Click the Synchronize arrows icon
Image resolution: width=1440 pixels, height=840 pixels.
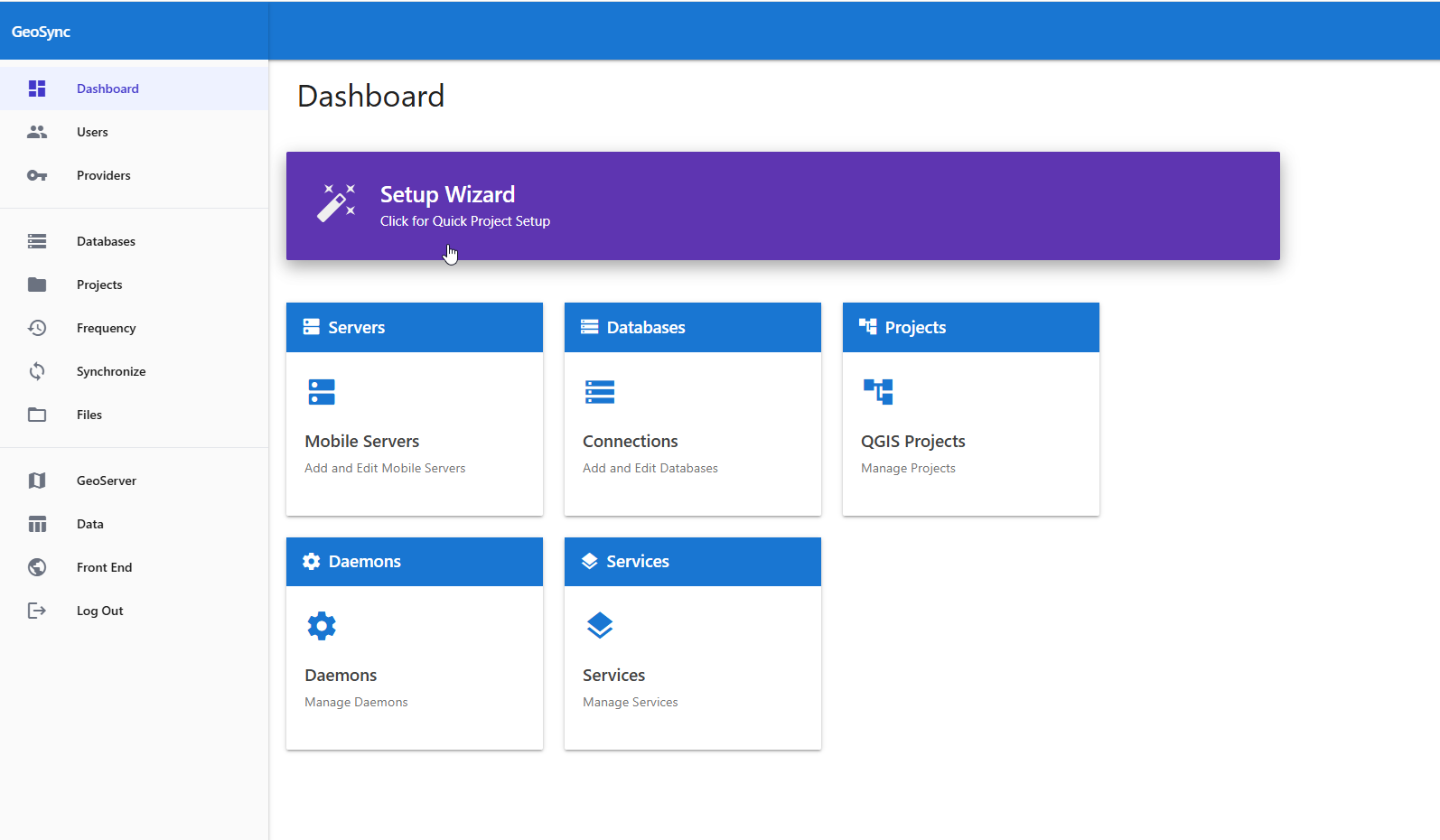click(37, 371)
